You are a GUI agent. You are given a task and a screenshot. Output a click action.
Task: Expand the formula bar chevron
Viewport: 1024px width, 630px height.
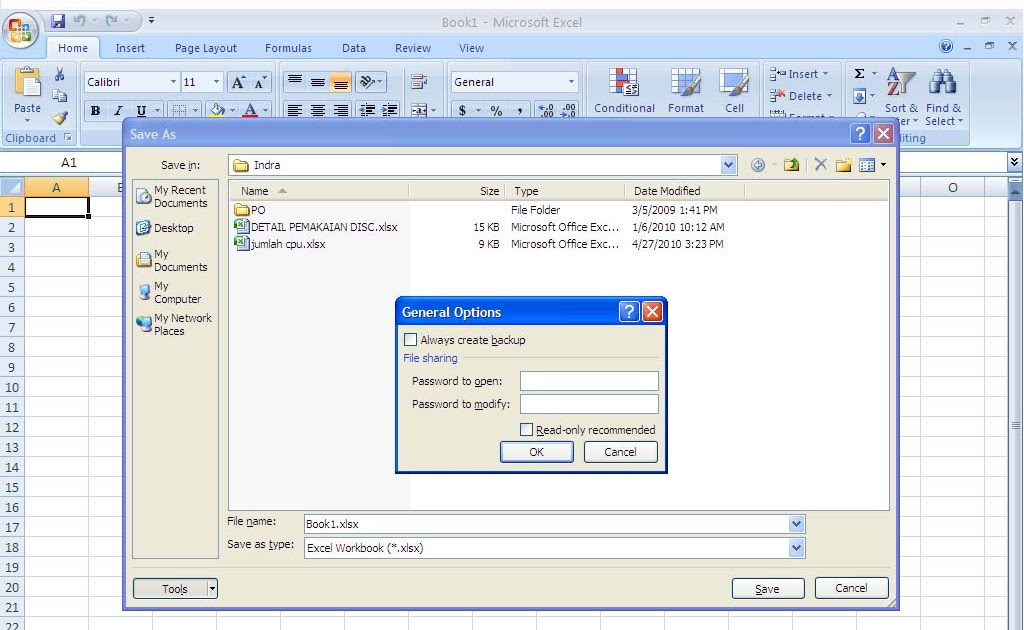click(x=1014, y=161)
